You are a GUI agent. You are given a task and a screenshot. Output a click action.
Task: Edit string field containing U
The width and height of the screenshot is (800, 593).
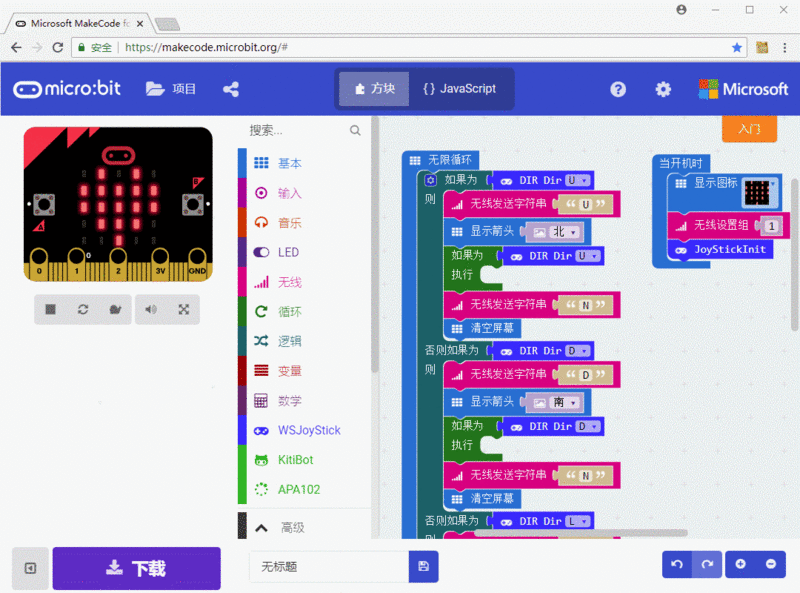586,205
